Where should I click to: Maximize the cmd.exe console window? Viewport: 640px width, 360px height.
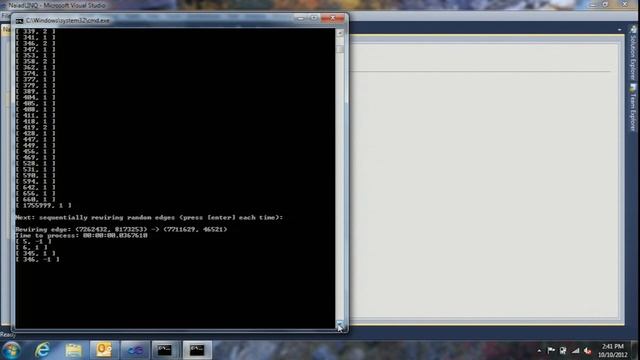(314, 18)
